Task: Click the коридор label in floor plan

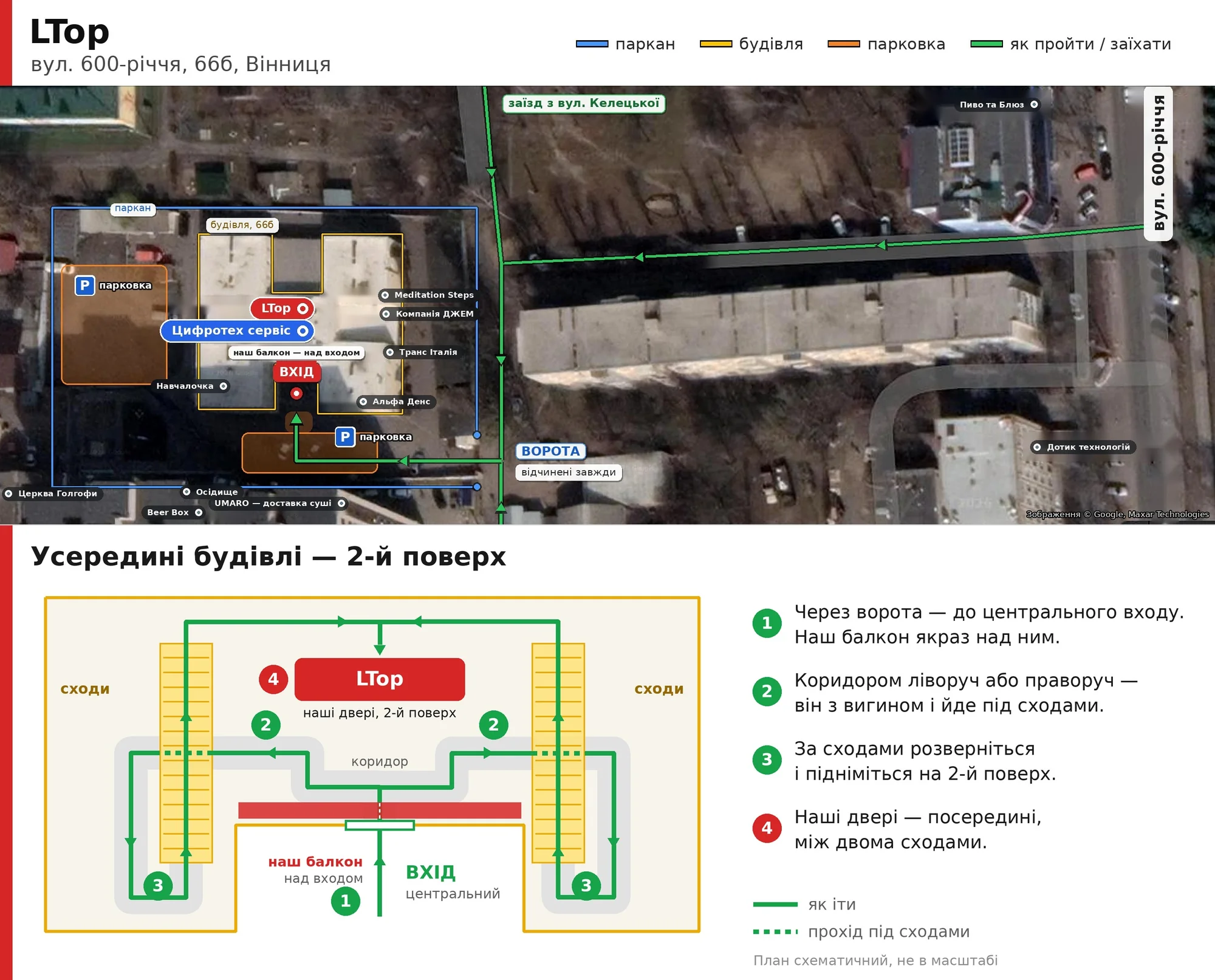Action: (380, 761)
